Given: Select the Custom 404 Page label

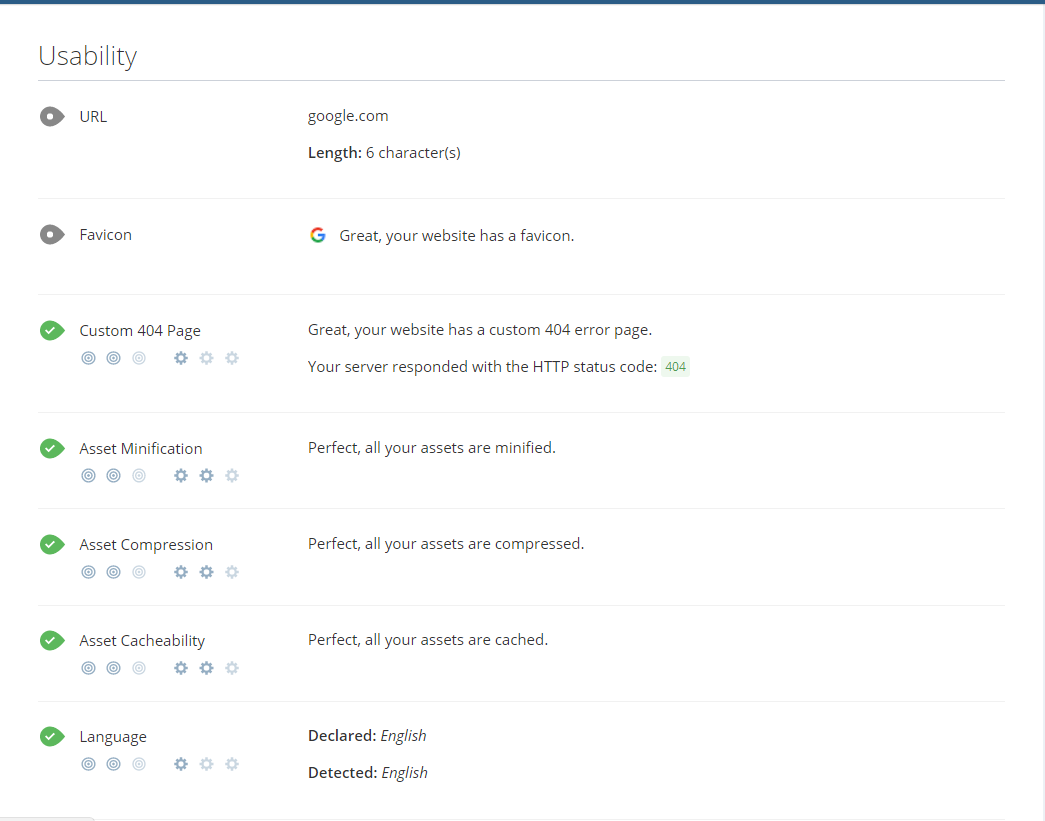Looking at the screenshot, I should [x=140, y=331].
